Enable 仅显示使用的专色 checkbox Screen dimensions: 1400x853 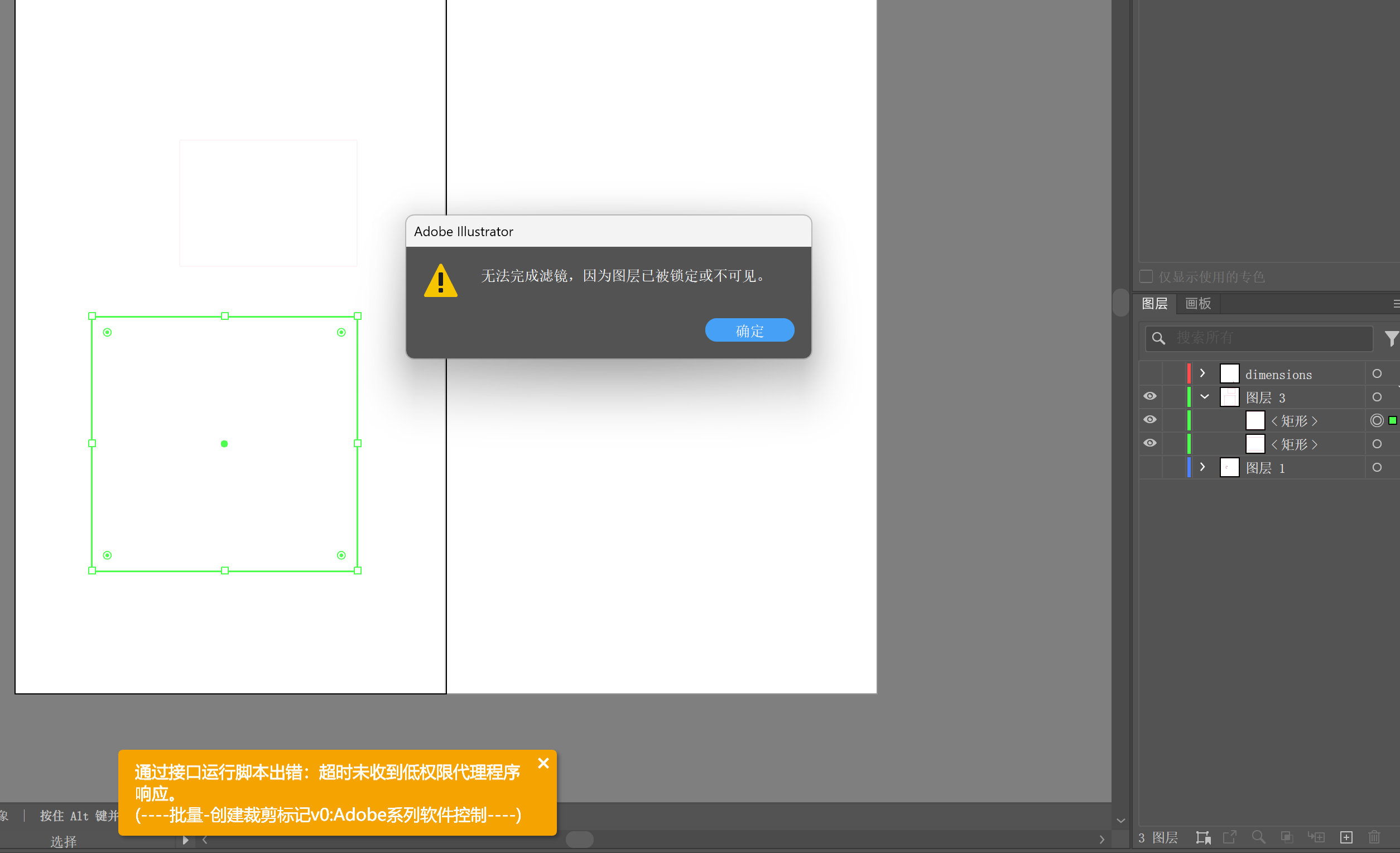1146,276
